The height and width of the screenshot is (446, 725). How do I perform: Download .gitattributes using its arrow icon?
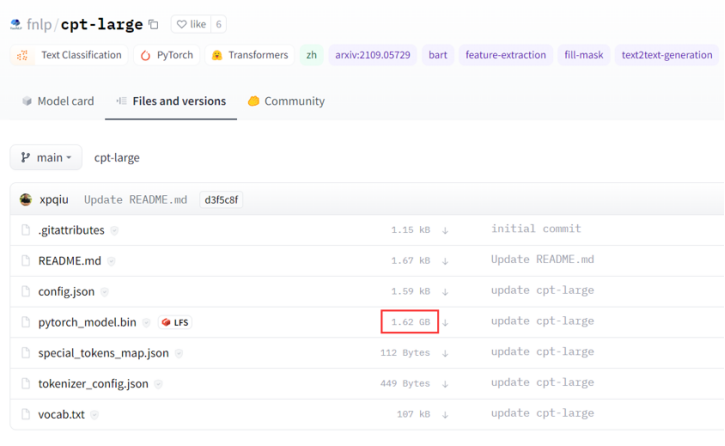(x=445, y=230)
